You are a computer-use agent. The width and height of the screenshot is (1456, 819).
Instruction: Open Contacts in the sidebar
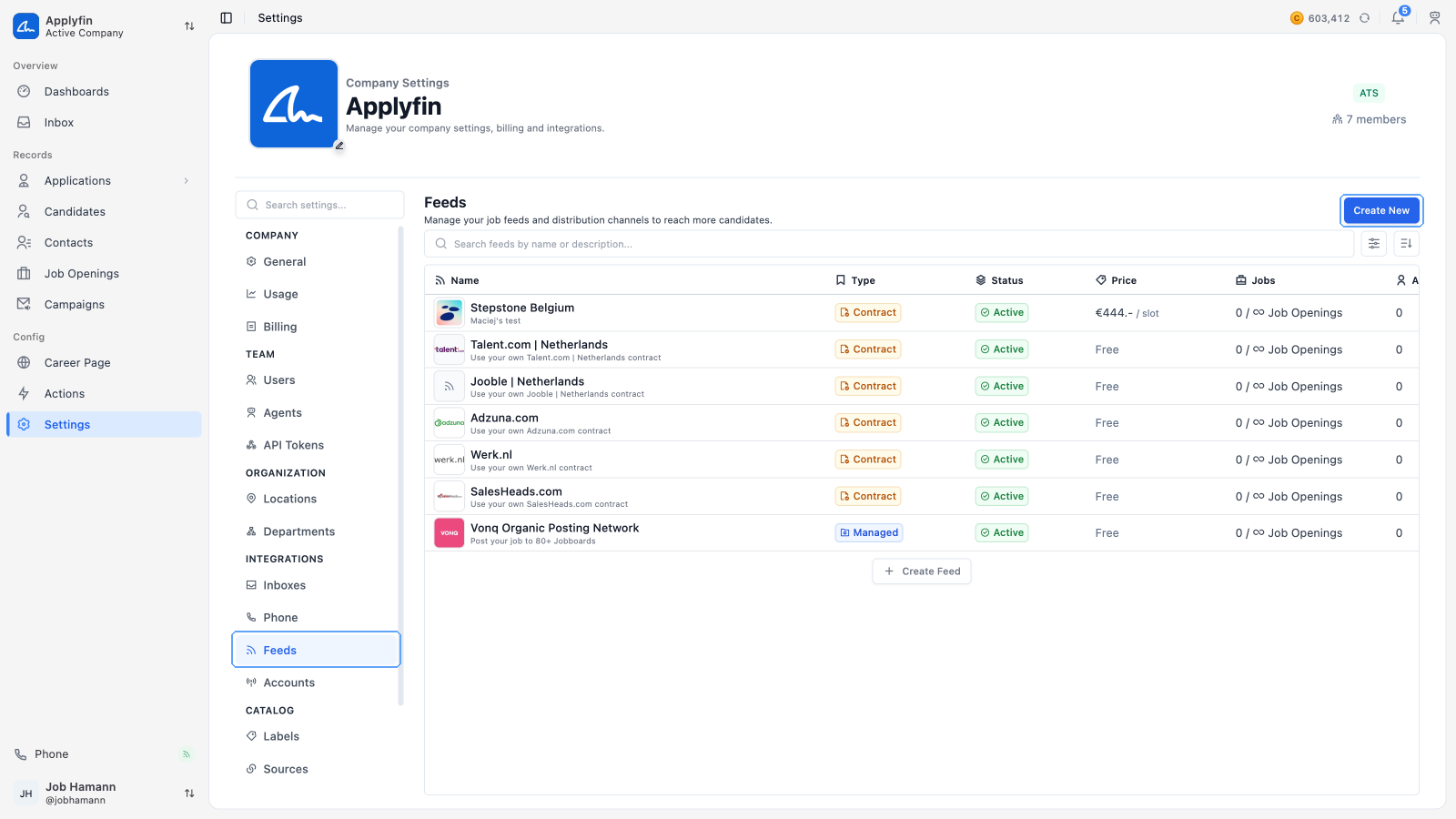click(x=104, y=243)
